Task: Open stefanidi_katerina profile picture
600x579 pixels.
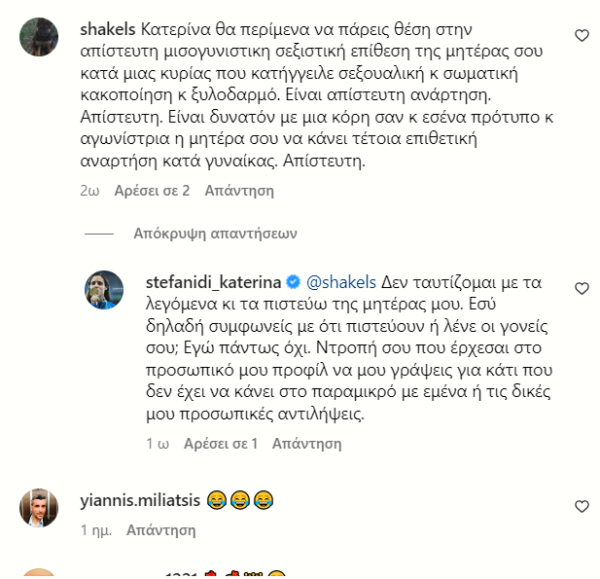Action: click(103, 290)
